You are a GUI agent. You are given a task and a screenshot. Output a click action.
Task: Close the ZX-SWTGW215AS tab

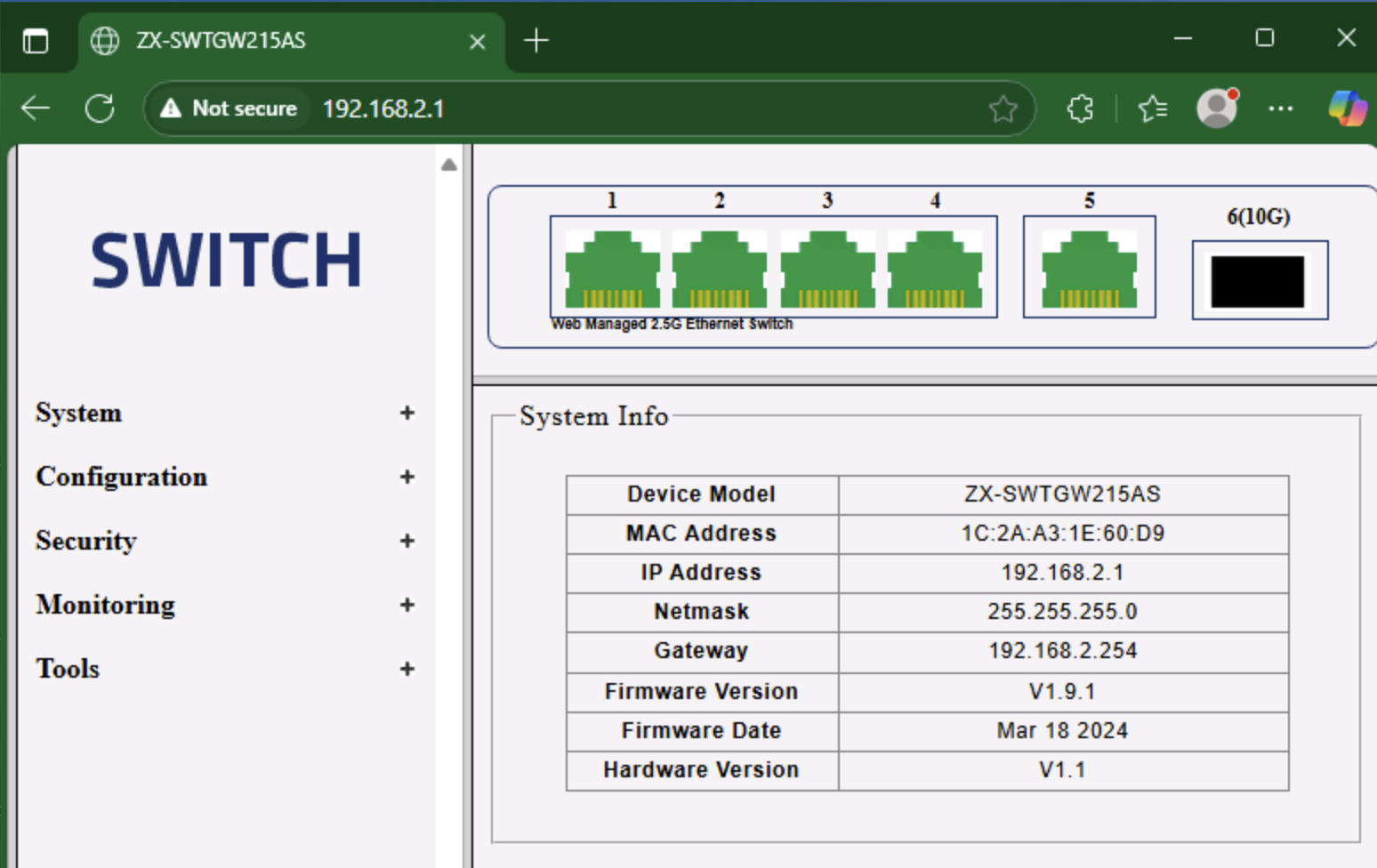coord(478,41)
